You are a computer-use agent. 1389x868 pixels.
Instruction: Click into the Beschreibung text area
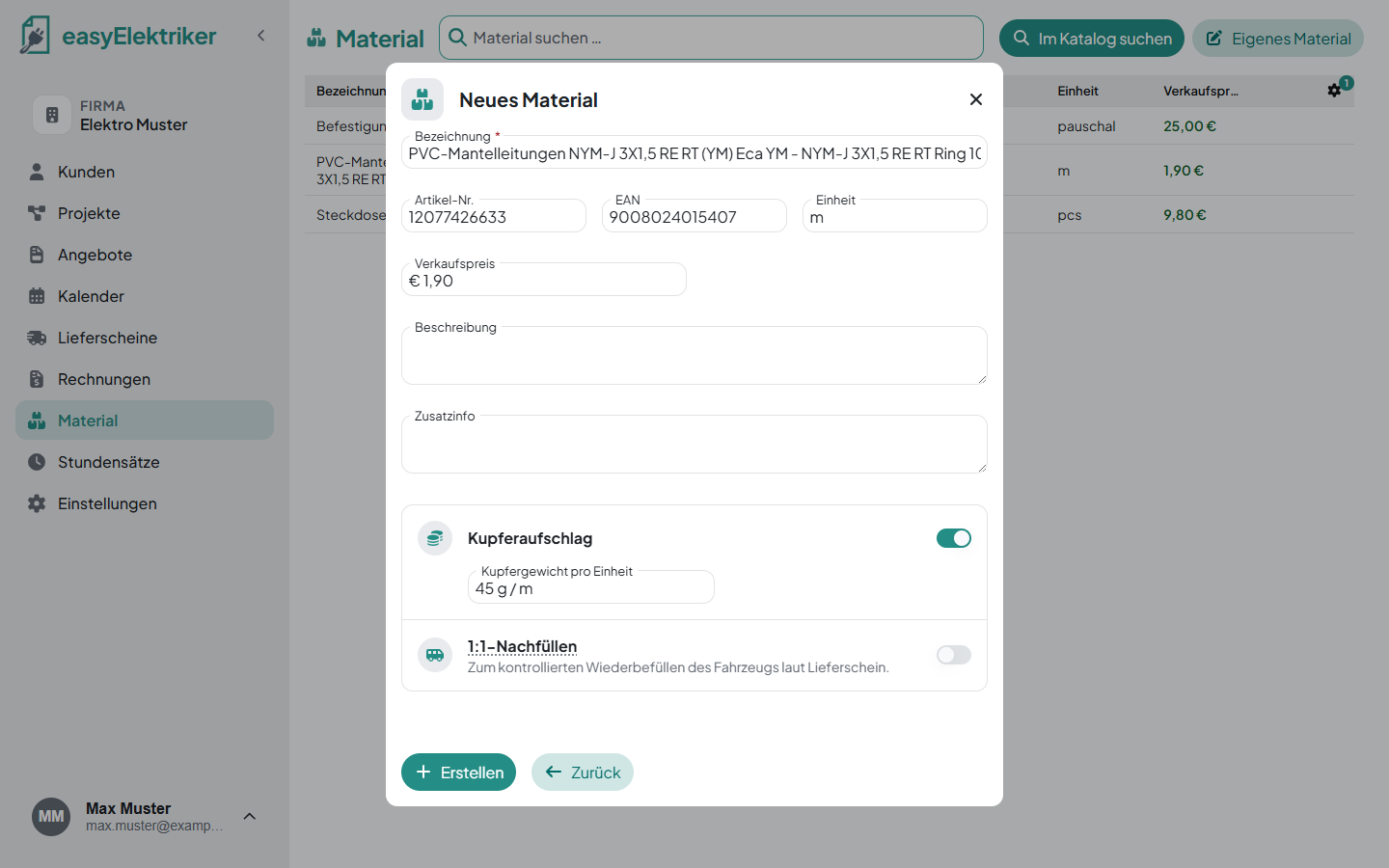694,356
